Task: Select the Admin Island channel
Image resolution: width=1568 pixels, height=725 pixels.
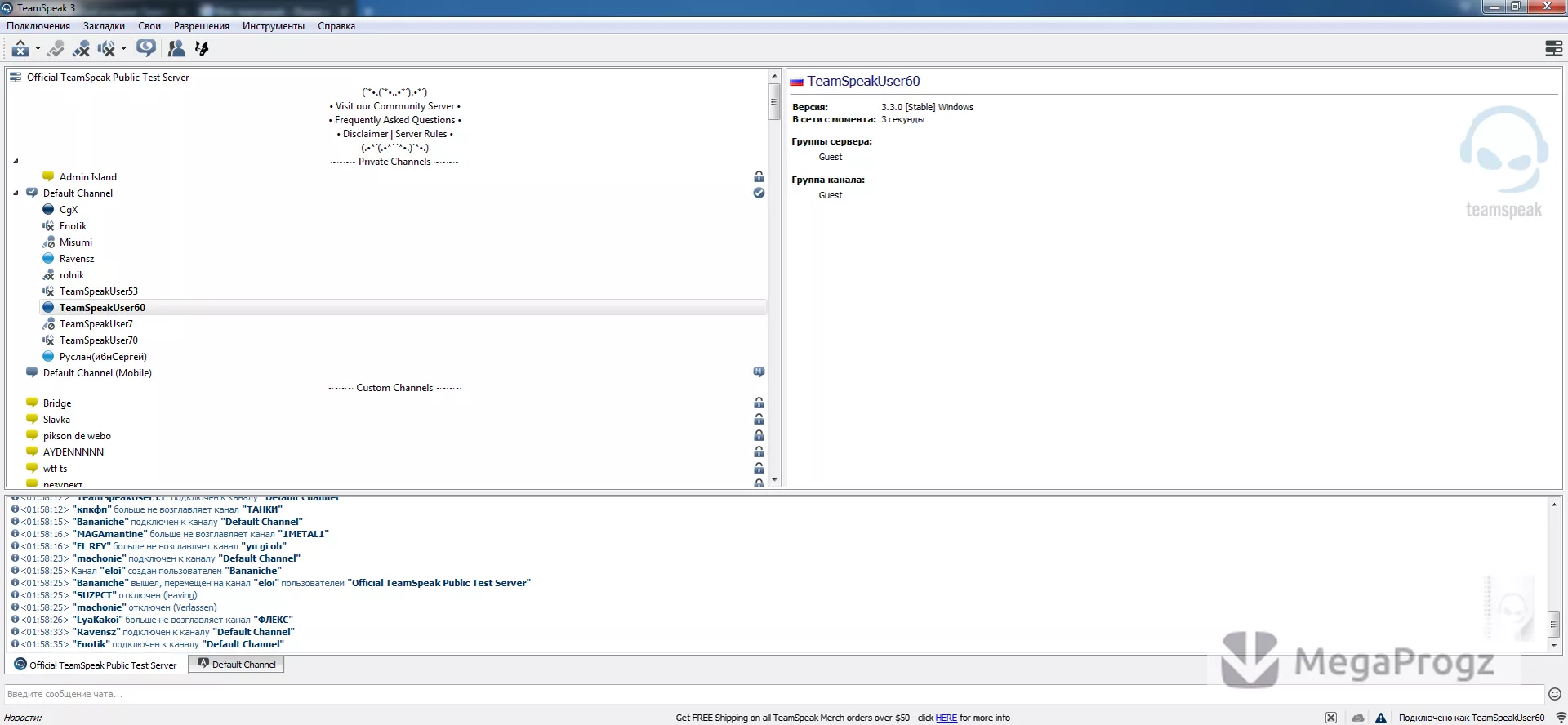Action: point(88,177)
